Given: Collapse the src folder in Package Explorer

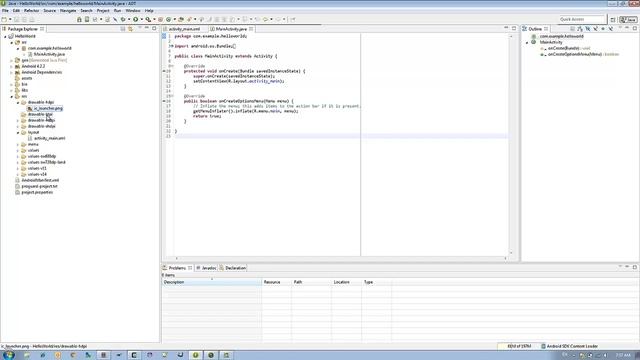Looking at the screenshot, I should (11, 42).
